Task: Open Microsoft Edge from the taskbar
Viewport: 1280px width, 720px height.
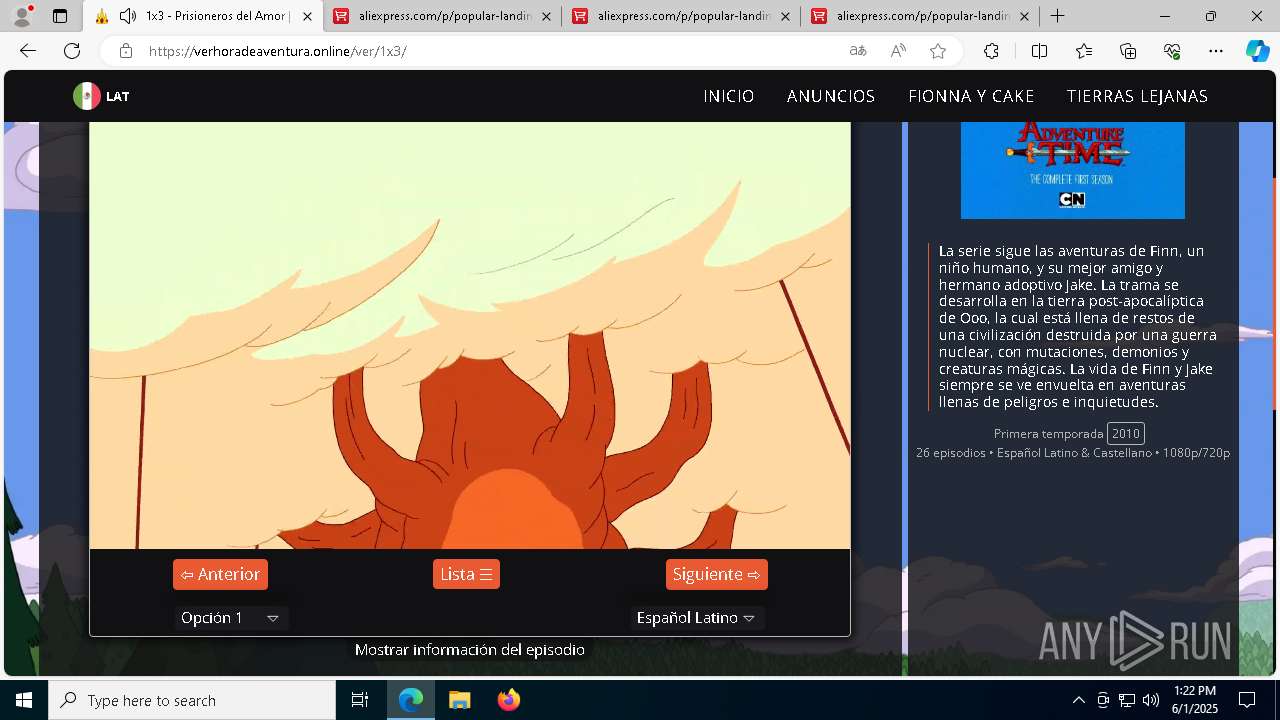Action: click(411, 700)
